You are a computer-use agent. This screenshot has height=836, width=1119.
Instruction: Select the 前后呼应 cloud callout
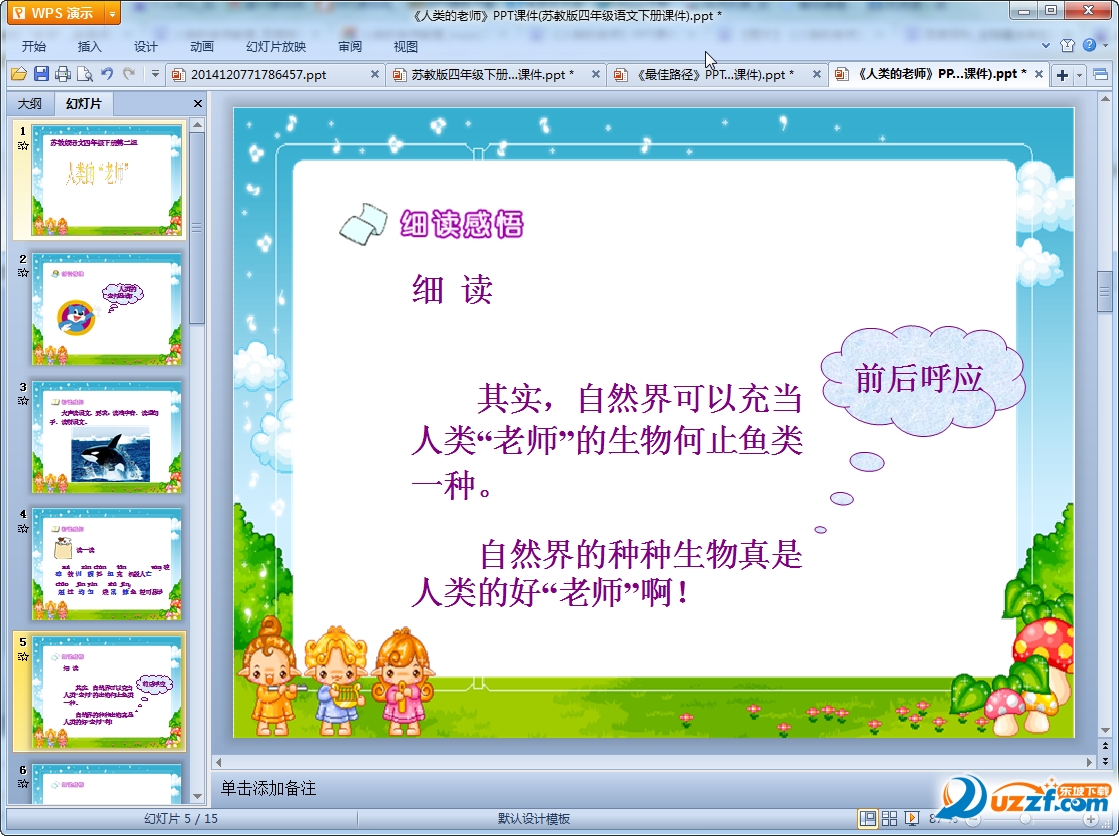click(x=922, y=380)
